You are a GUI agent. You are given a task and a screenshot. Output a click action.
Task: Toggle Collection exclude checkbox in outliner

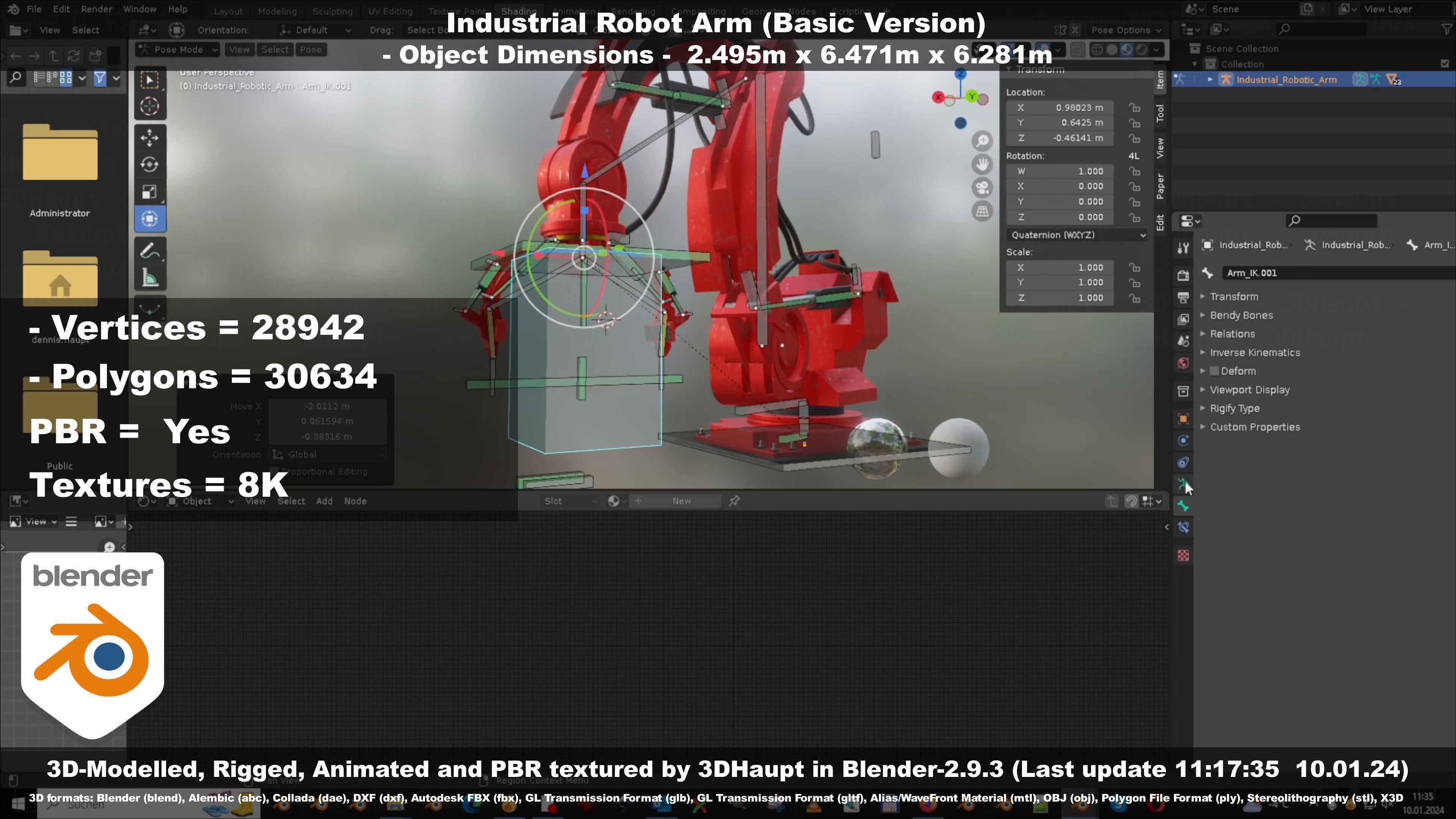(x=1445, y=64)
